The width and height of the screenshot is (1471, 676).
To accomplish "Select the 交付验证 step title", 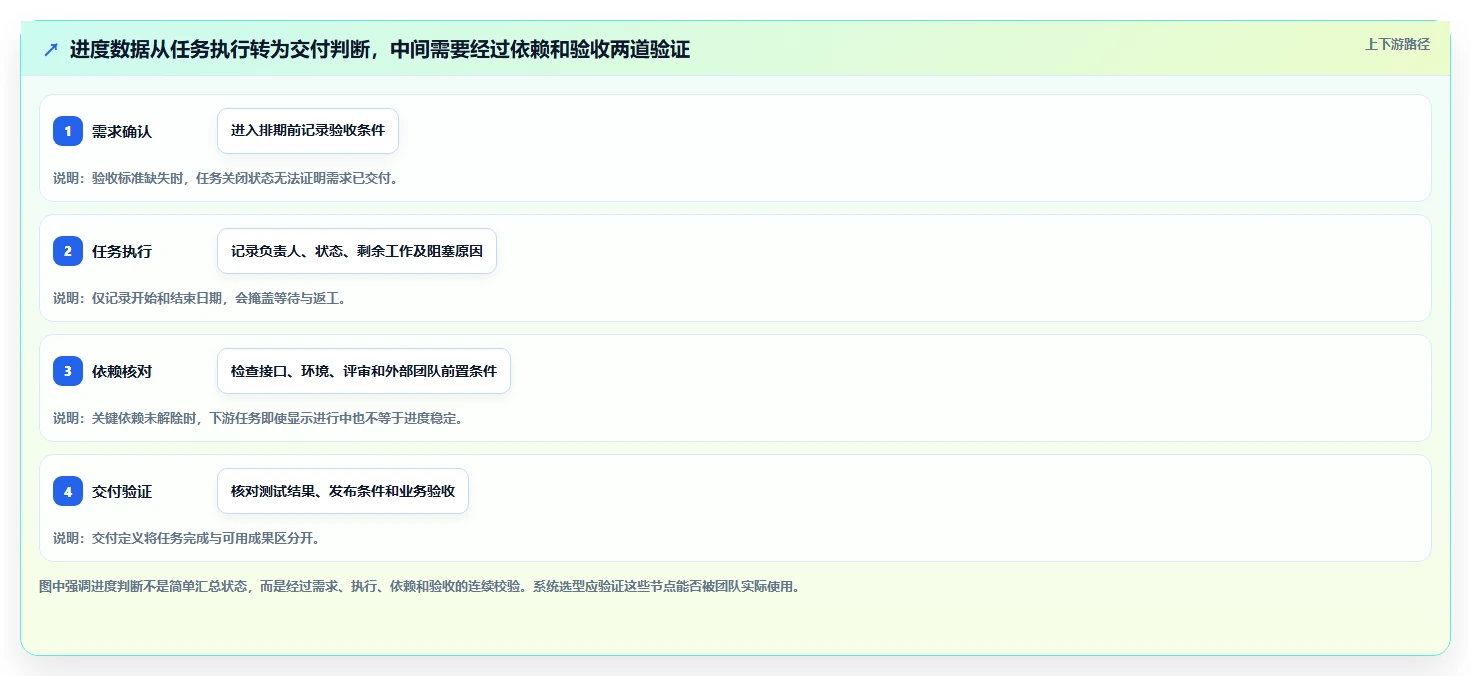I will [x=122, y=491].
